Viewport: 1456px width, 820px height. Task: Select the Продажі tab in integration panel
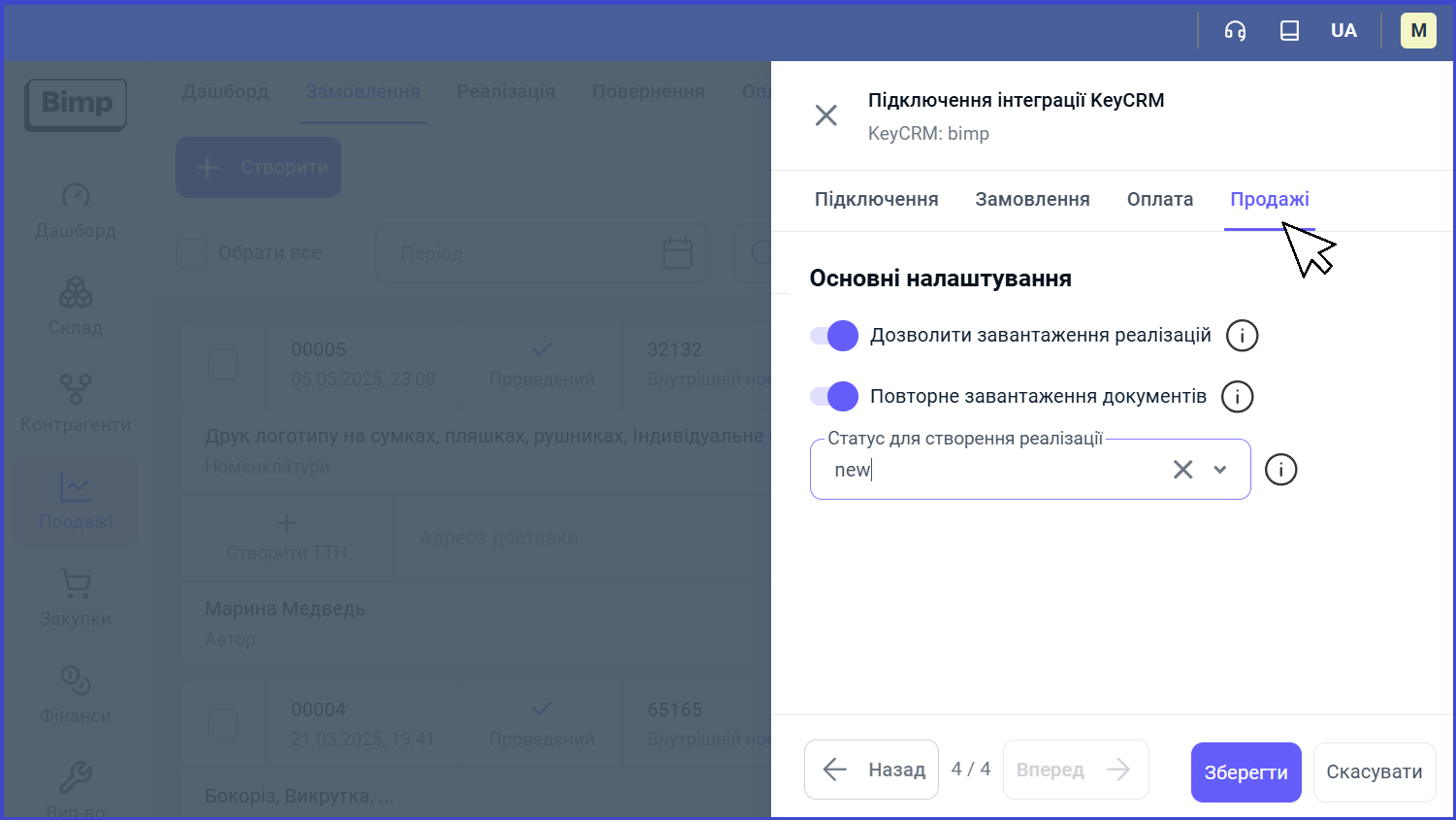(1270, 199)
